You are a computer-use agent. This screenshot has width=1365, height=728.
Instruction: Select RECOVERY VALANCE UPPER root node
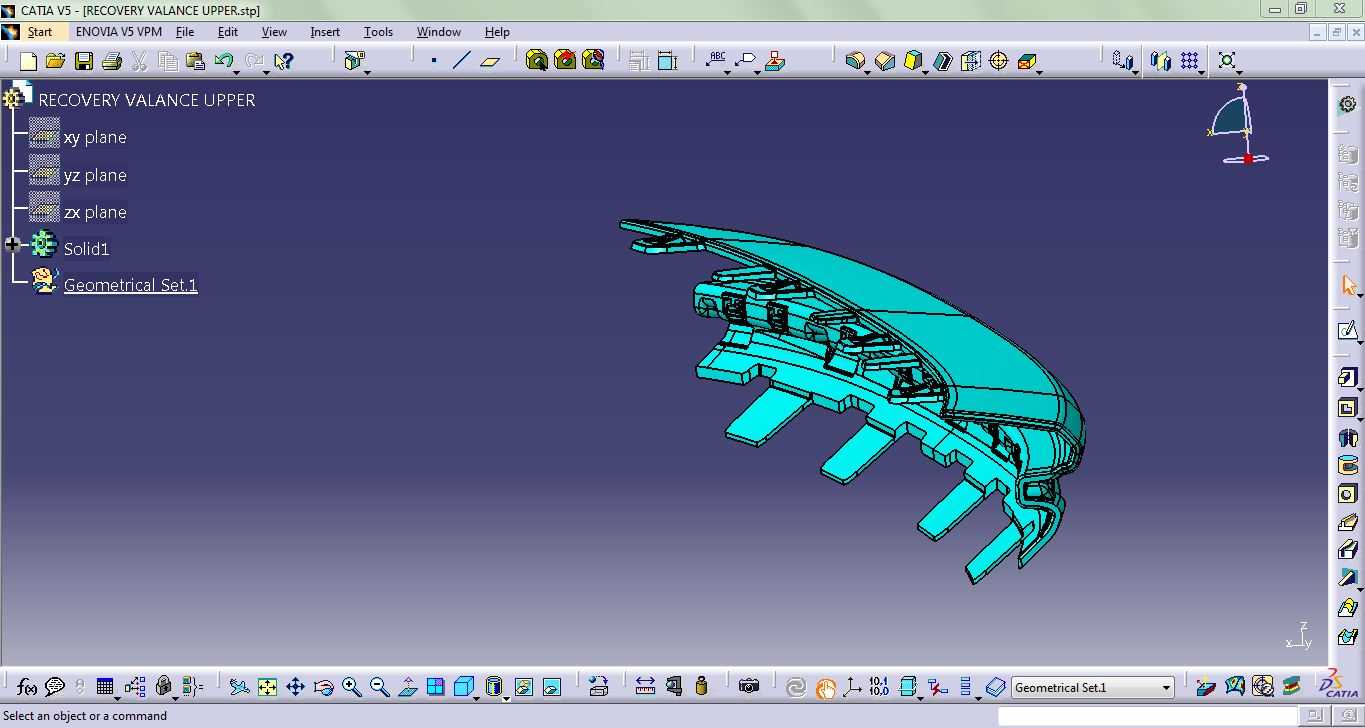tap(147, 100)
